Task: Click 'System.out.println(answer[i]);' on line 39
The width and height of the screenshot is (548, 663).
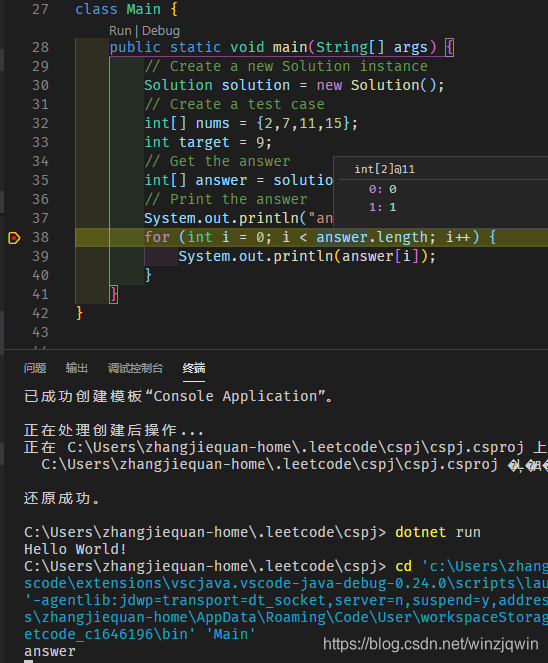Action: (307, 256)
